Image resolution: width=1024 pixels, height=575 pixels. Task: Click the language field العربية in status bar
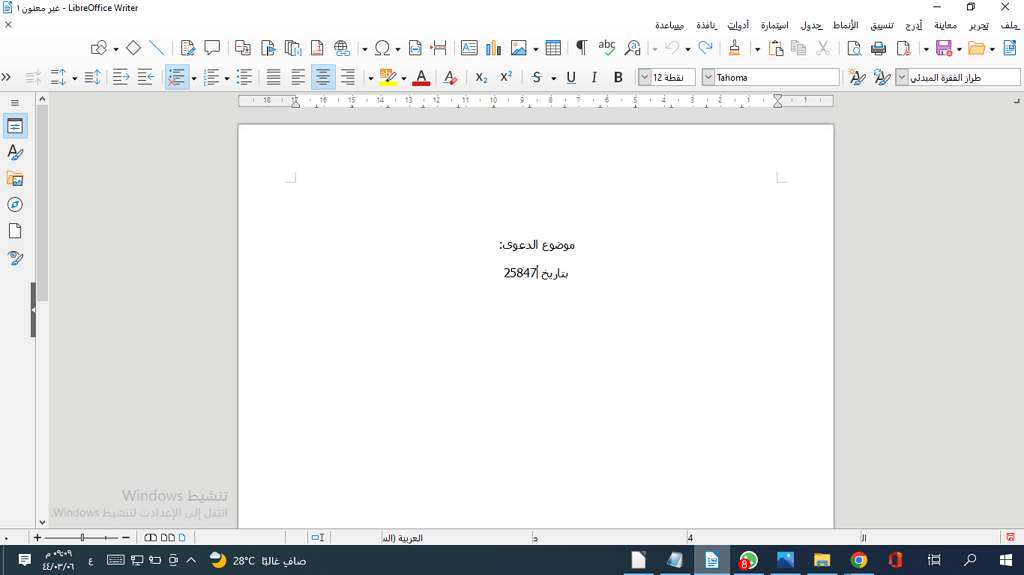click(402, 538)
